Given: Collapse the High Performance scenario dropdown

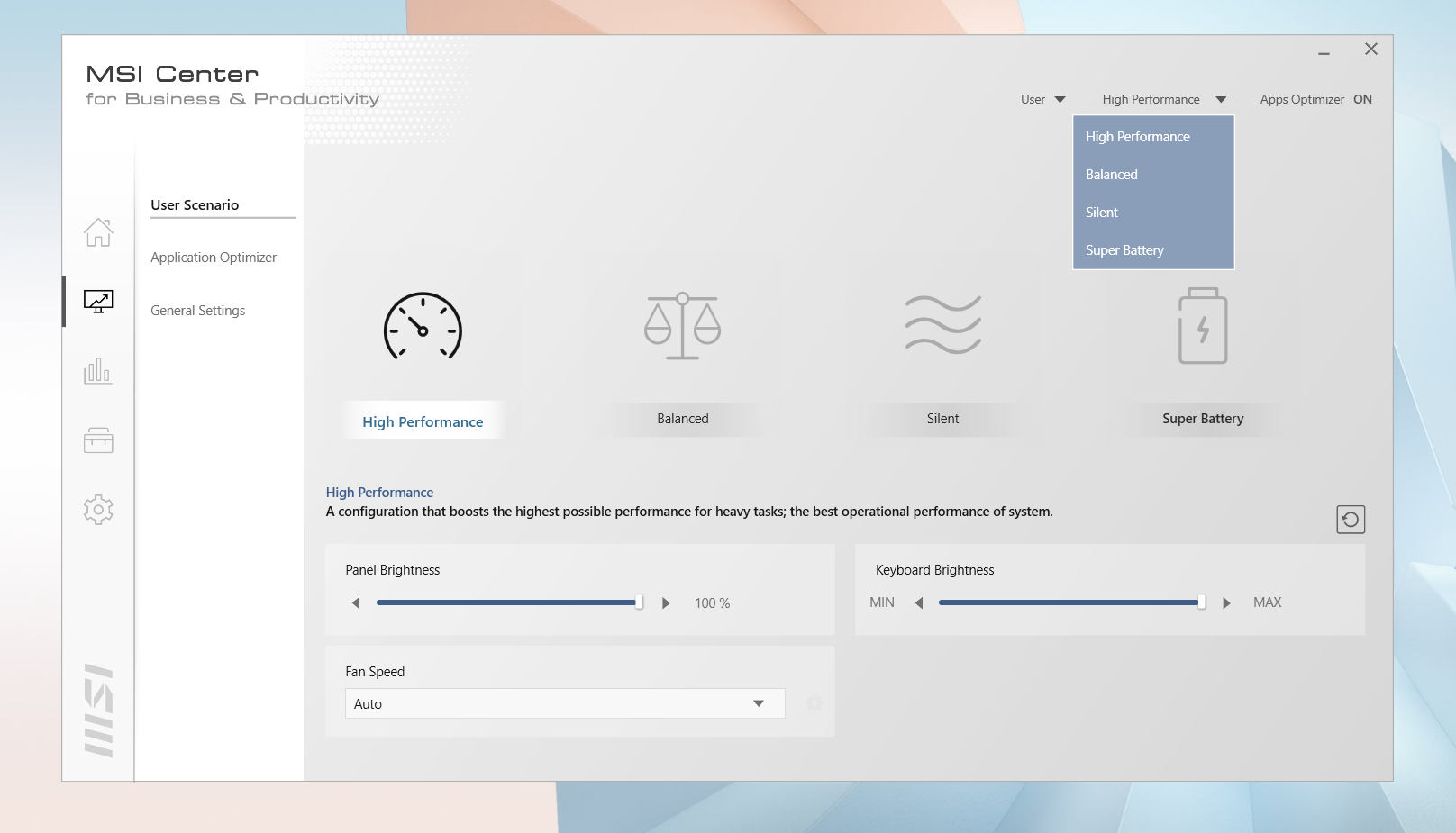Looking at the screenshot, I should (x=1221, y=99).
